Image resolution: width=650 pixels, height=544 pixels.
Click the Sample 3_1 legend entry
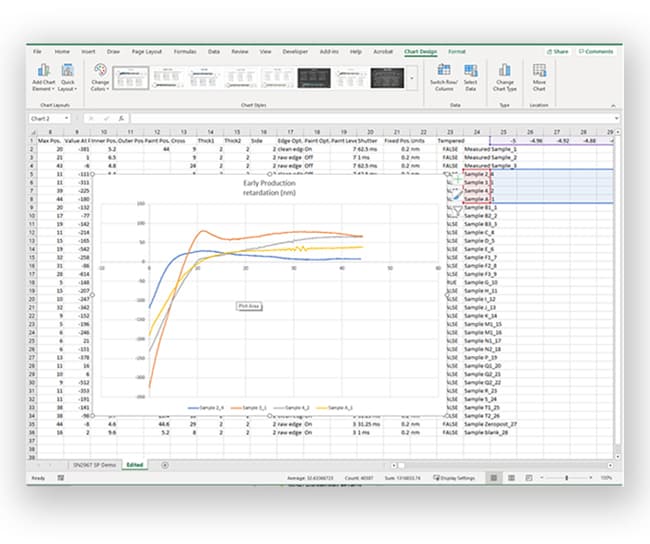click(249, 408)
